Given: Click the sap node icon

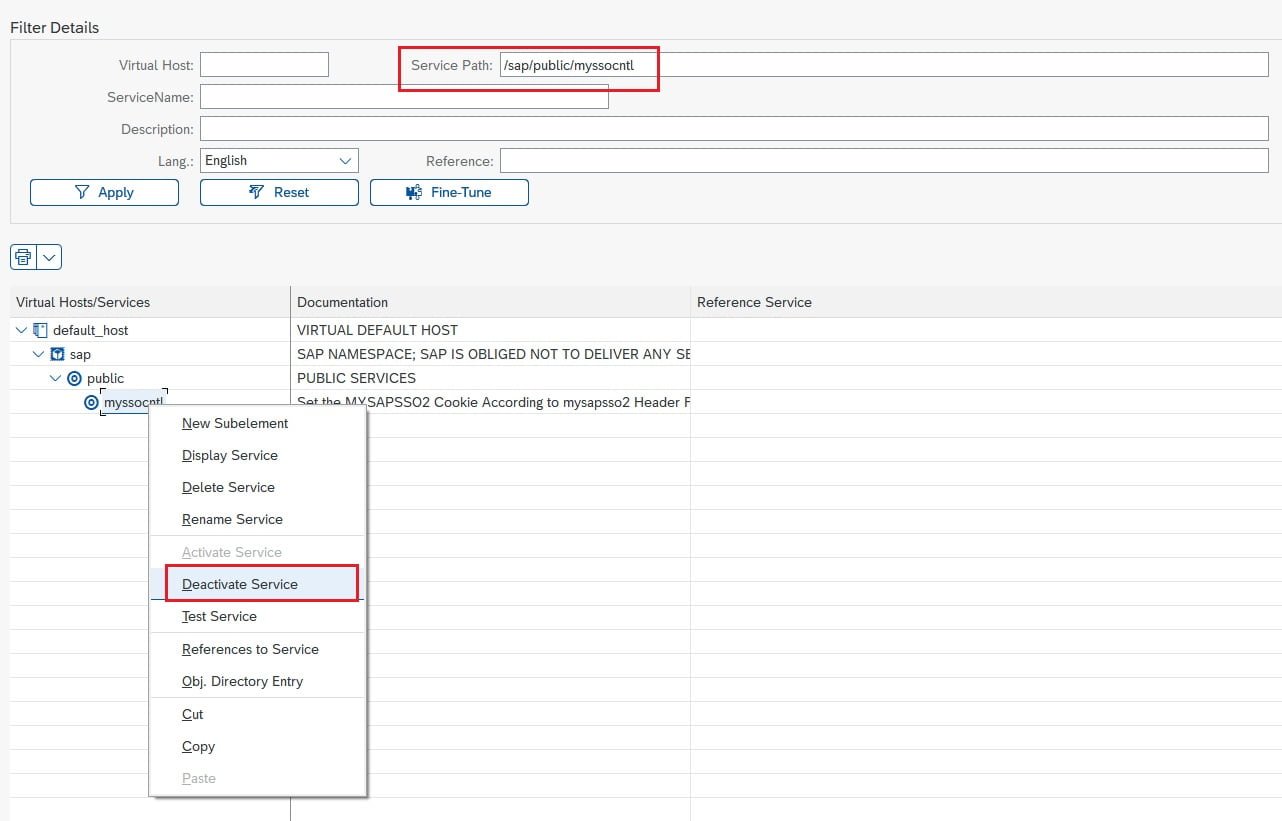Looking at the screenshot, I should 57,354.
